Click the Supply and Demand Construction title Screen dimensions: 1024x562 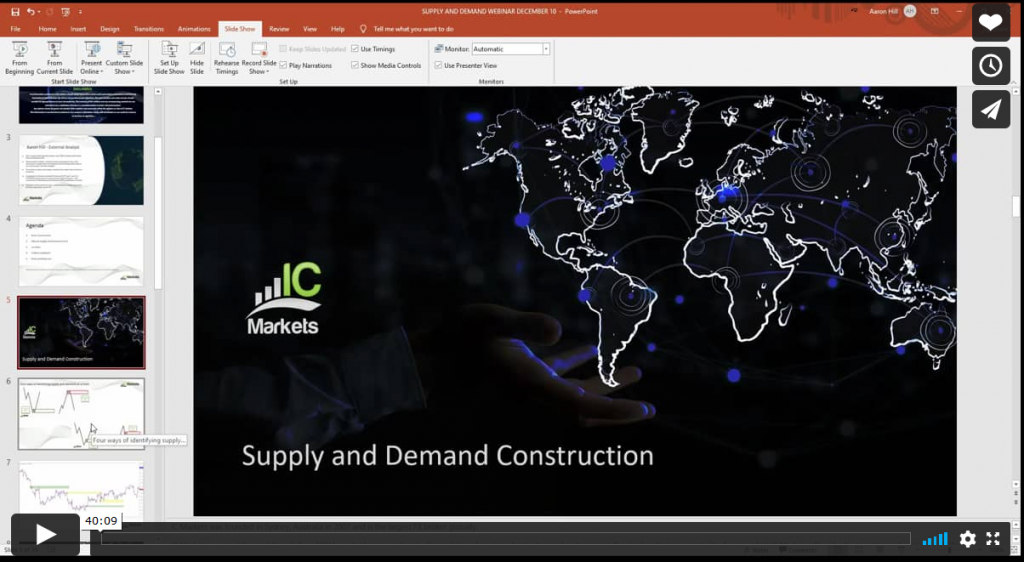click(x=447, y=455)
